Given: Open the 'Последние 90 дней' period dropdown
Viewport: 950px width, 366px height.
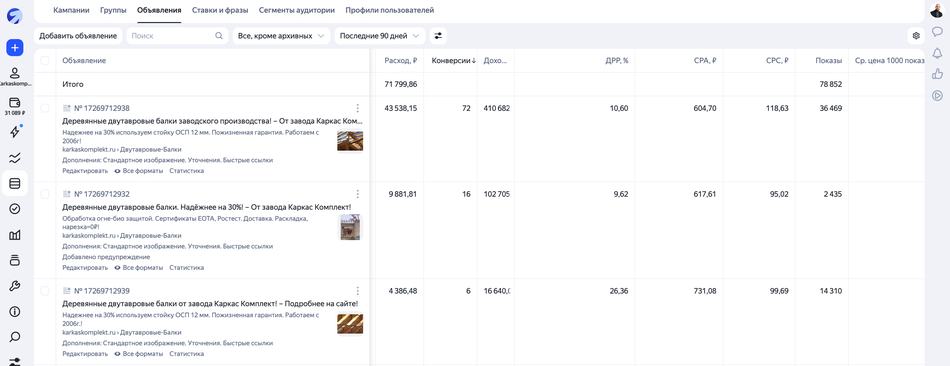Looking at the screenshot, I should pyautogui.click(x=380, y=36).
